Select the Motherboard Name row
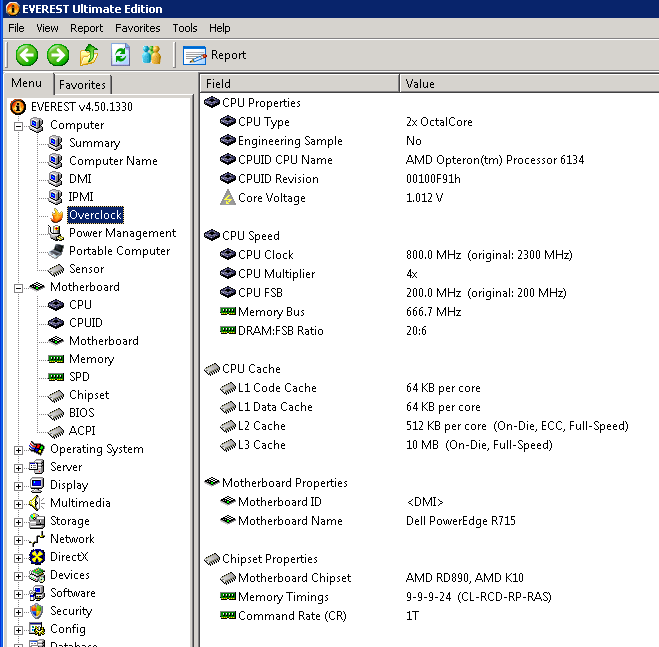Screen dimensions: 659x647 pyautogui.click(x=430, y=521)
